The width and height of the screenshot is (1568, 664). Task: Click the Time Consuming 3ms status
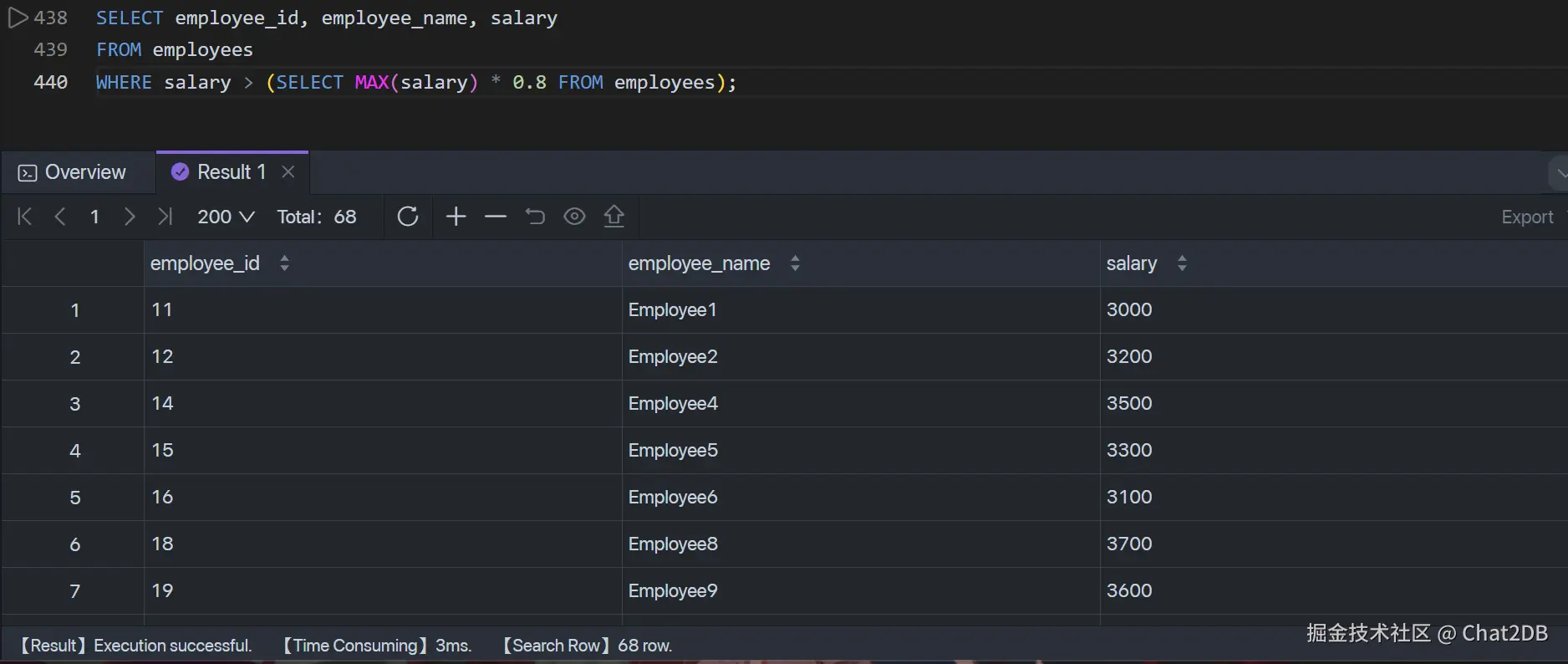point(377,646)
